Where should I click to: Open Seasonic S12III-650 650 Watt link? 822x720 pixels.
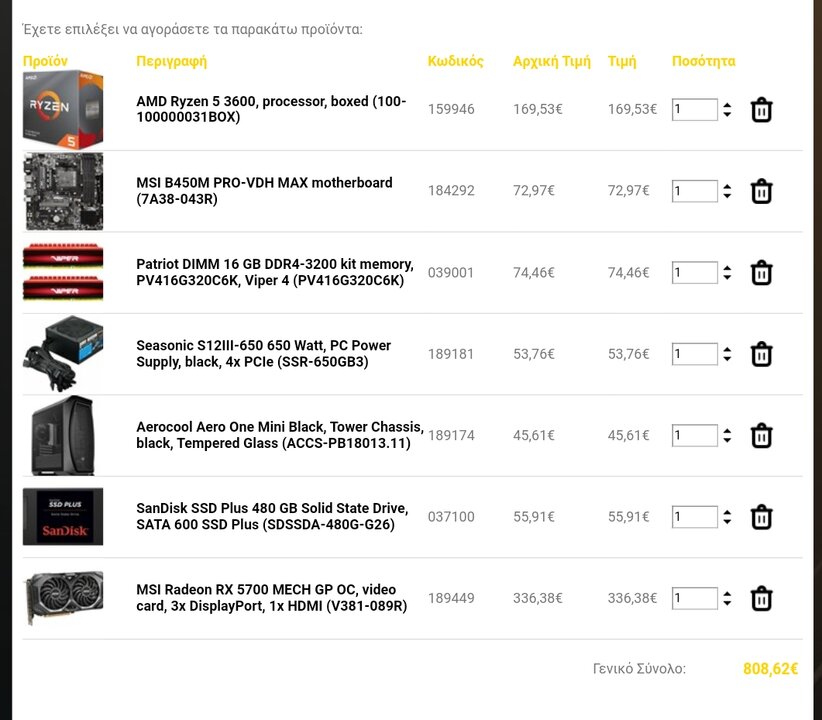point(264,353)
